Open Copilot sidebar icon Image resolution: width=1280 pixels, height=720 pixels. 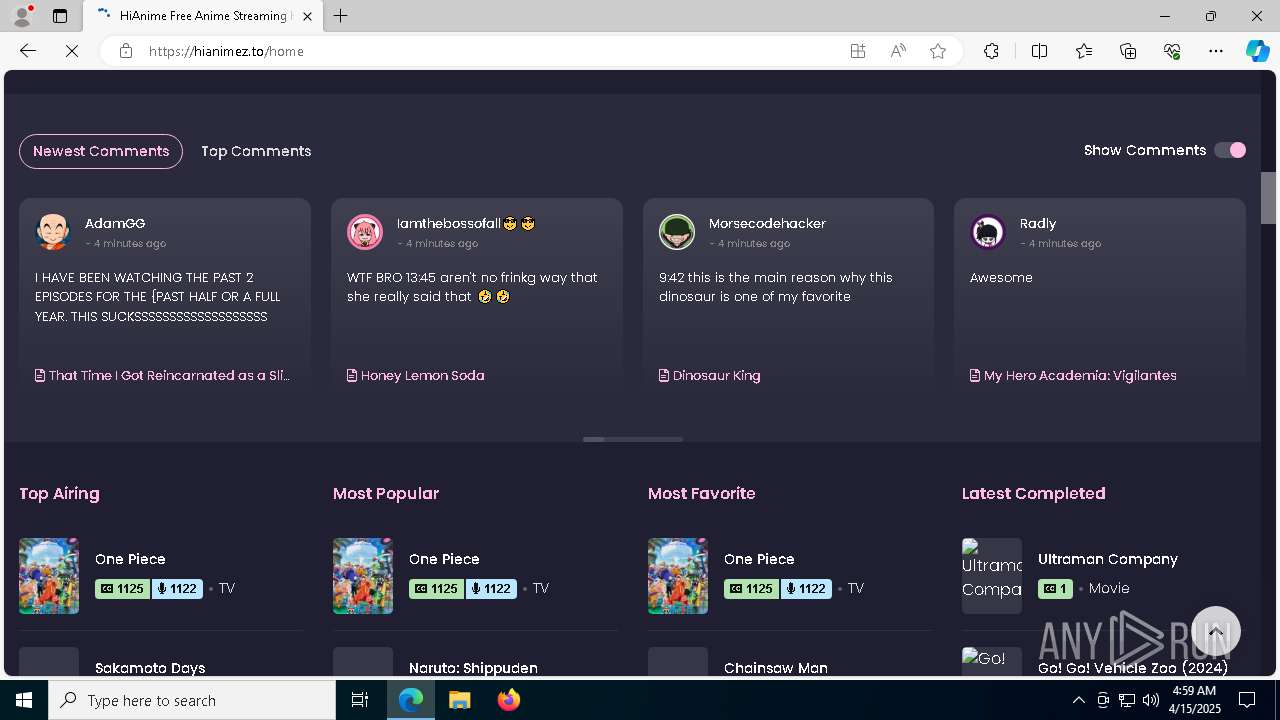pos(1257,51)
